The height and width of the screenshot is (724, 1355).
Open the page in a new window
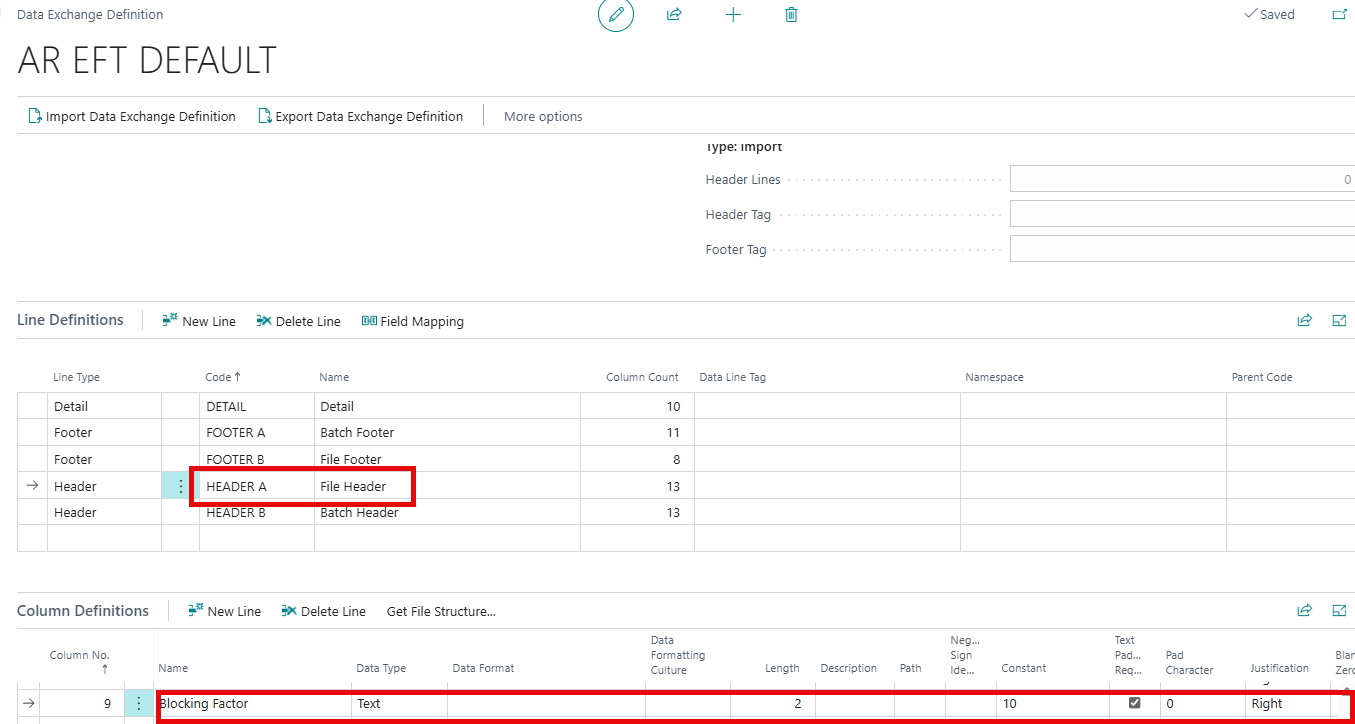pos(1339,14)
